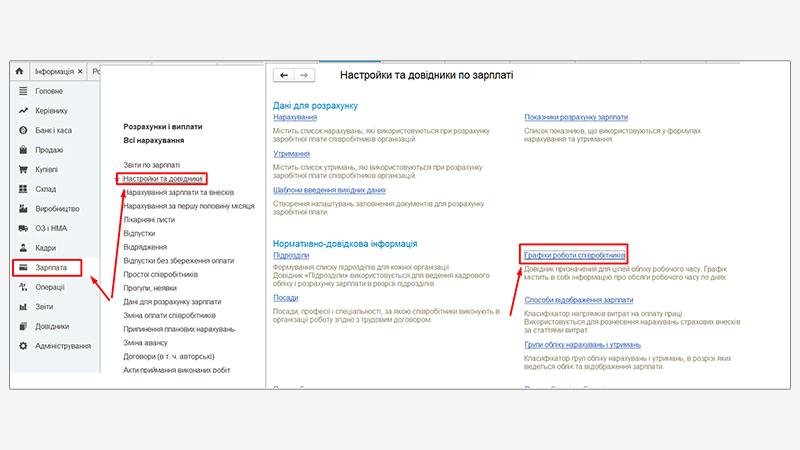Switch to the Інформація tab
The image size is (800, 450).
53,72
